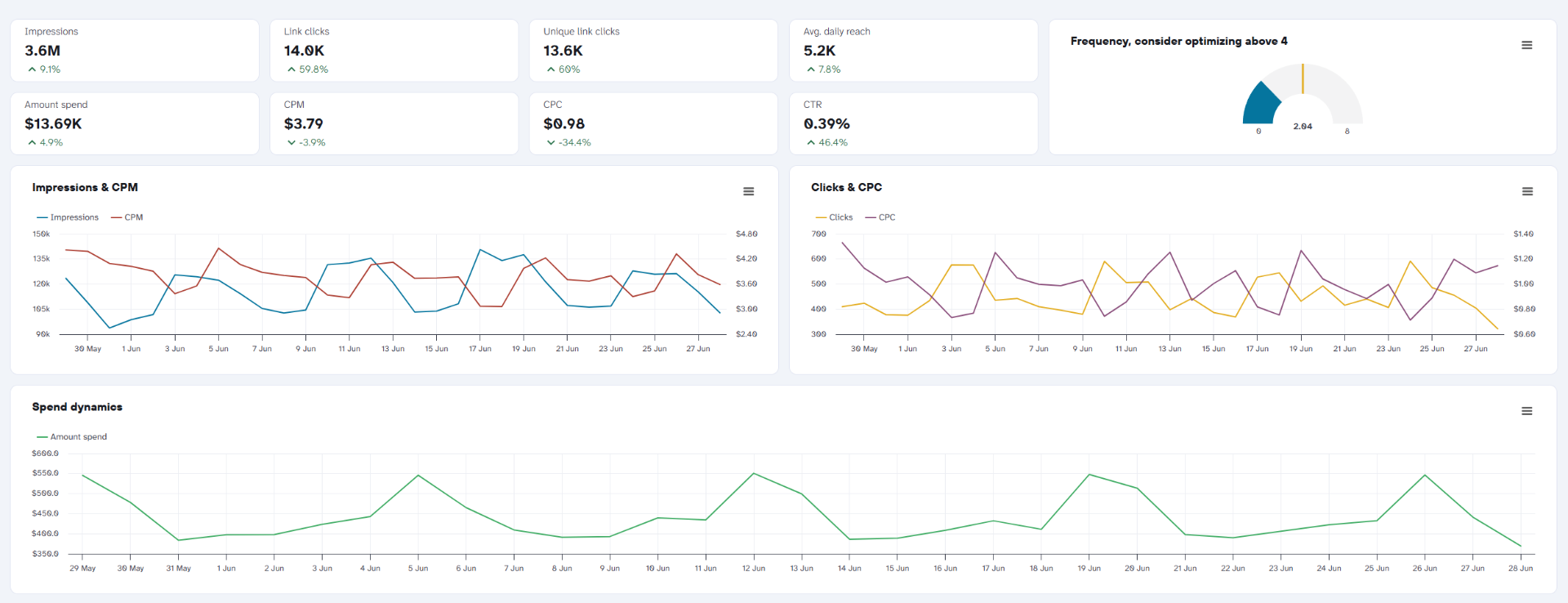Image resolution: width=1568 pixels, height=603 pixels.
Task: Click the blue filled gauge segment
Action: click(1260, 105)
